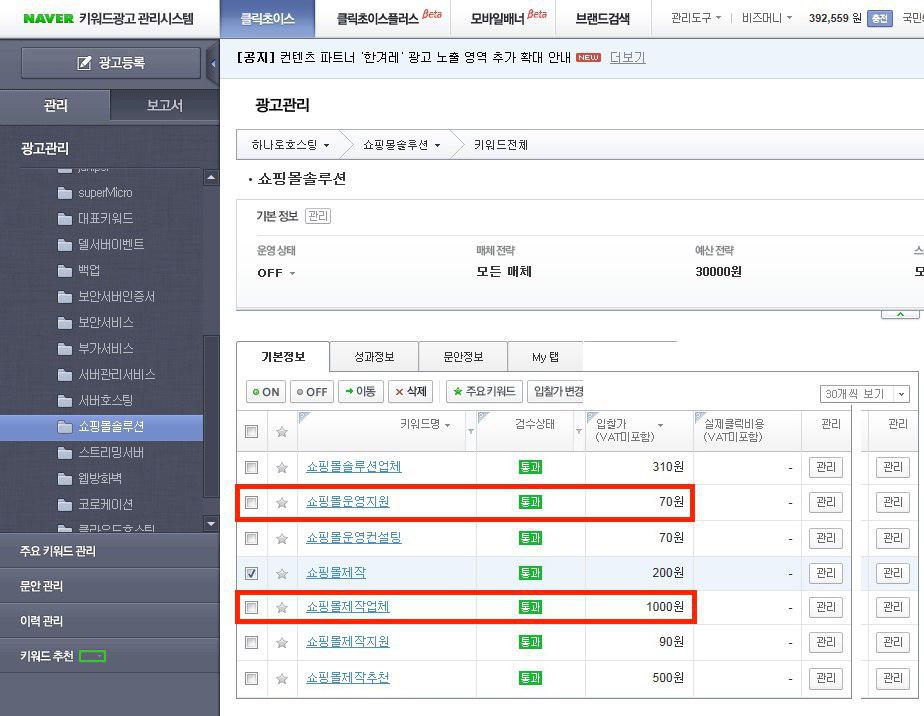
Task: Click the 삭제 delete button
Action: tap(411, 392)
